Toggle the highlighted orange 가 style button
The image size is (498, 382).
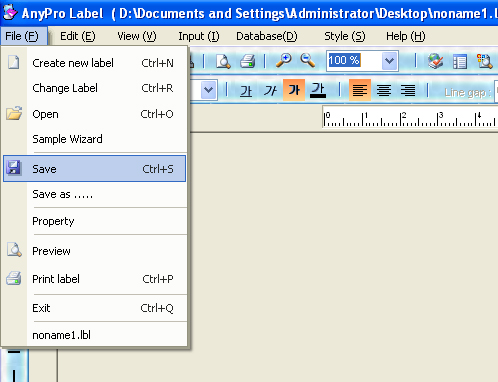tap(294, 90)
